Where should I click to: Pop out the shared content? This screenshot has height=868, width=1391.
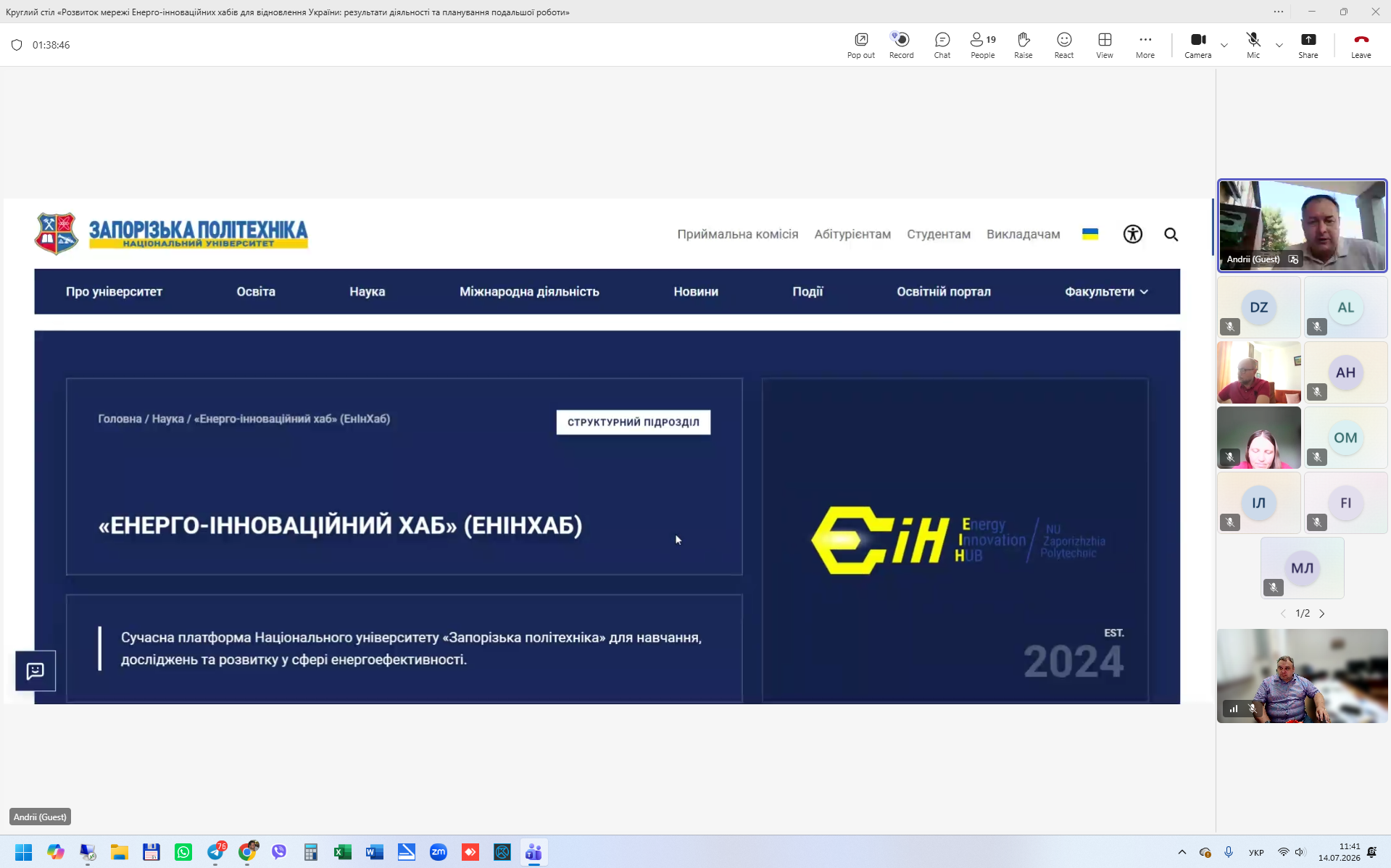tap(860, 45)
